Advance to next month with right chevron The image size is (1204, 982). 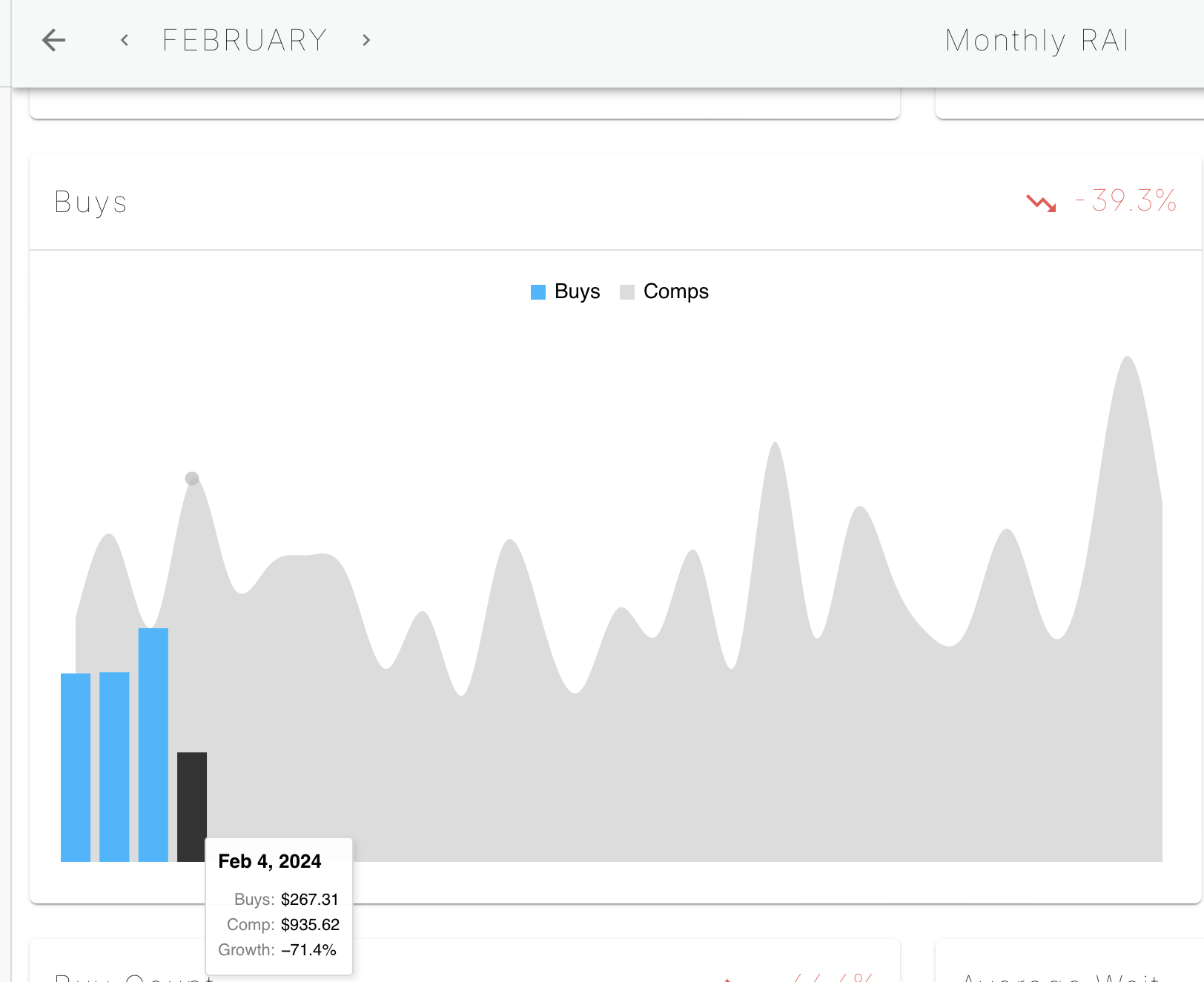(x=366, y=40)
